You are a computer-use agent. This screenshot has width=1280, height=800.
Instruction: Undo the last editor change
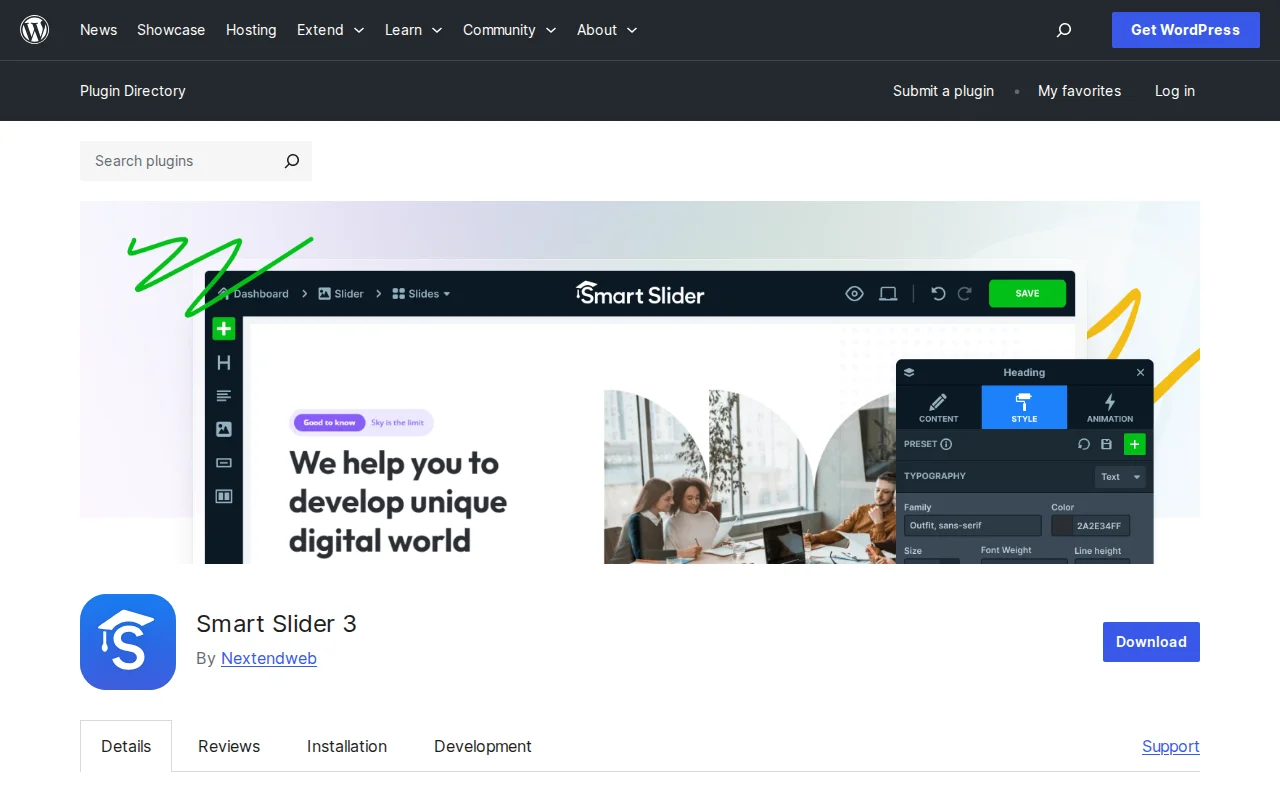click(x=937, y=293)
